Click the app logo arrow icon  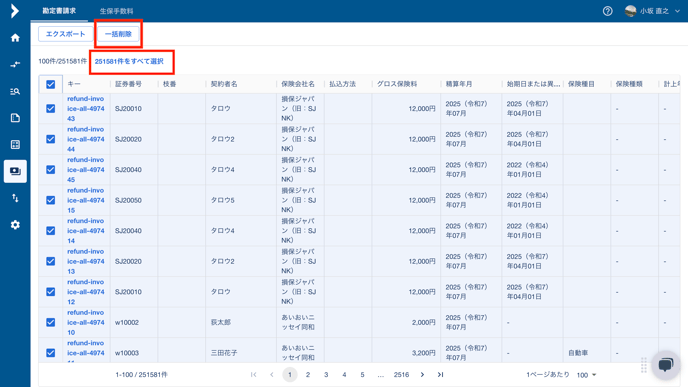point(14,11)
